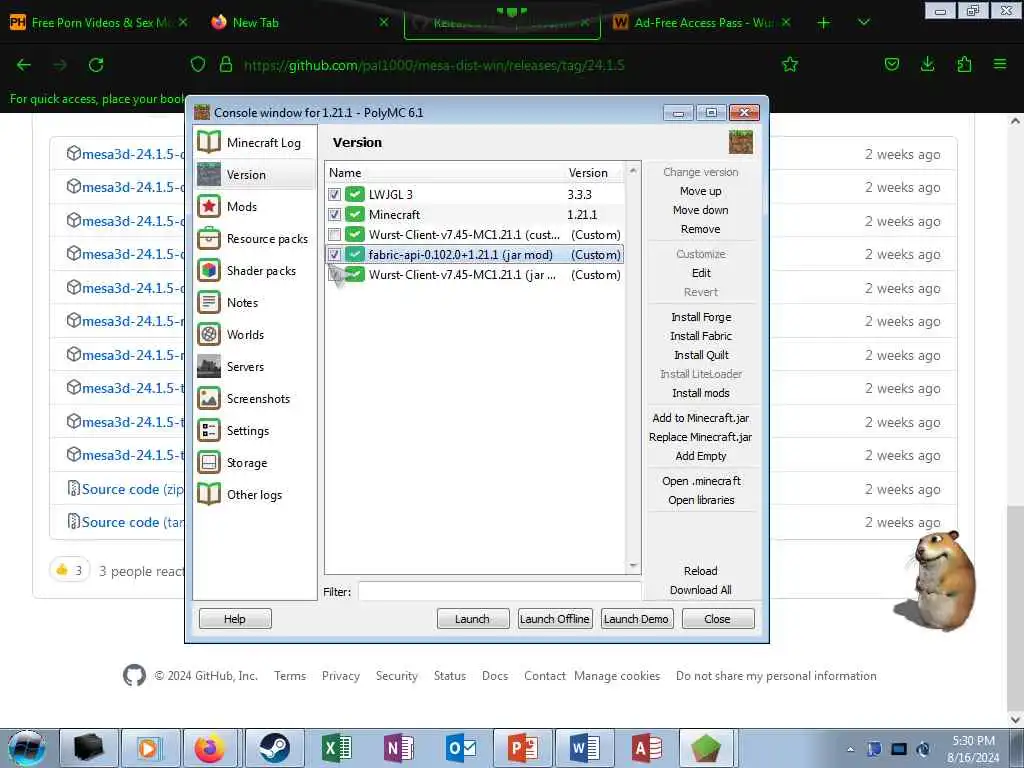Open the Other logs page
1024x768 pixels.
pos(255,494)
